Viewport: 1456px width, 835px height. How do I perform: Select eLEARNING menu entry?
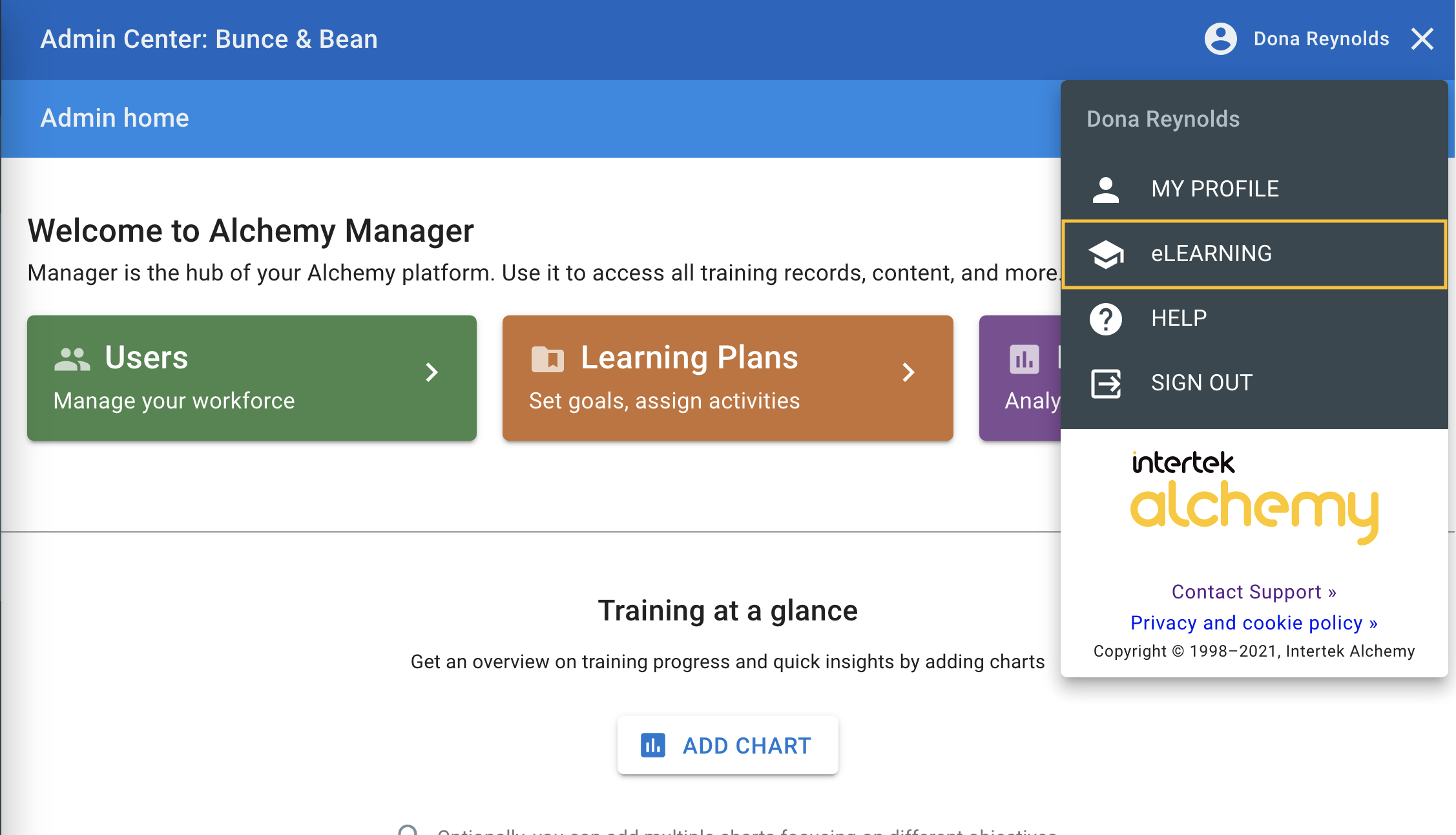click(x=1254, y=253)
